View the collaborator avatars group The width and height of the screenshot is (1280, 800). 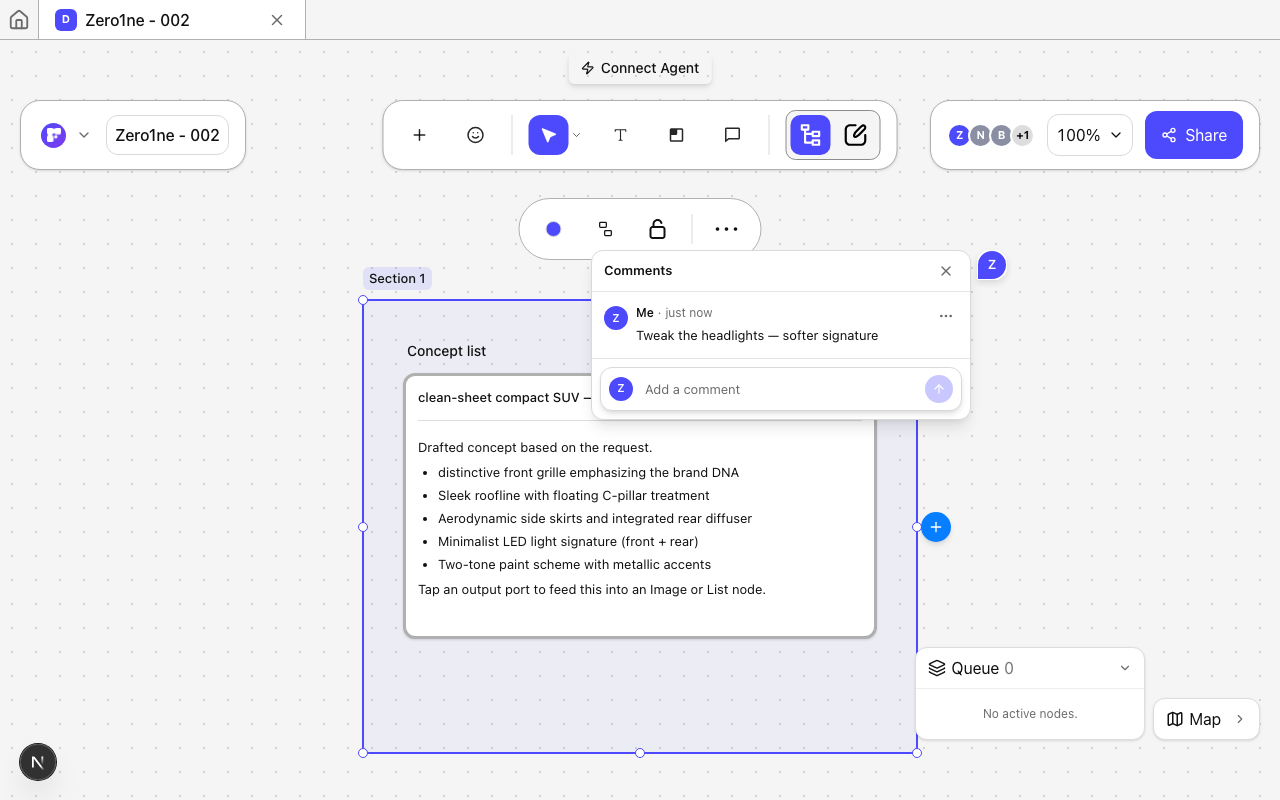point(991,135)
